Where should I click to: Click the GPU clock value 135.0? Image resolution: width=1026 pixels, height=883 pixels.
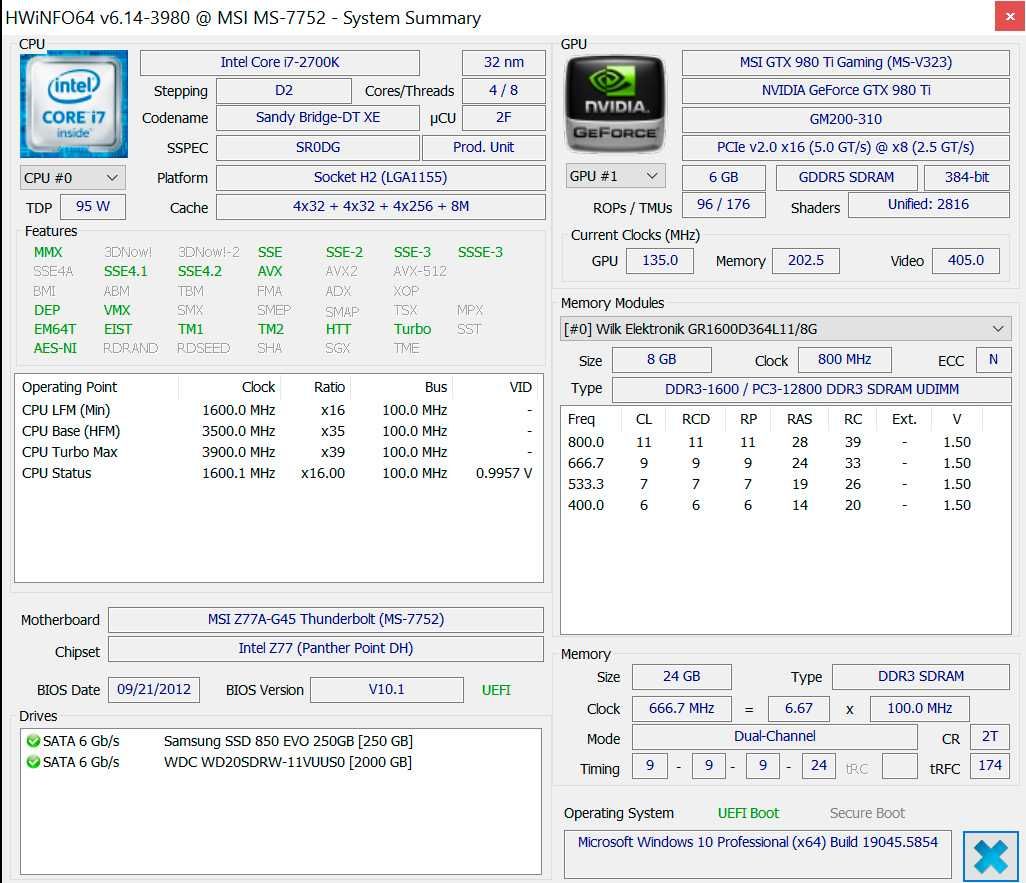coord(660,261)
